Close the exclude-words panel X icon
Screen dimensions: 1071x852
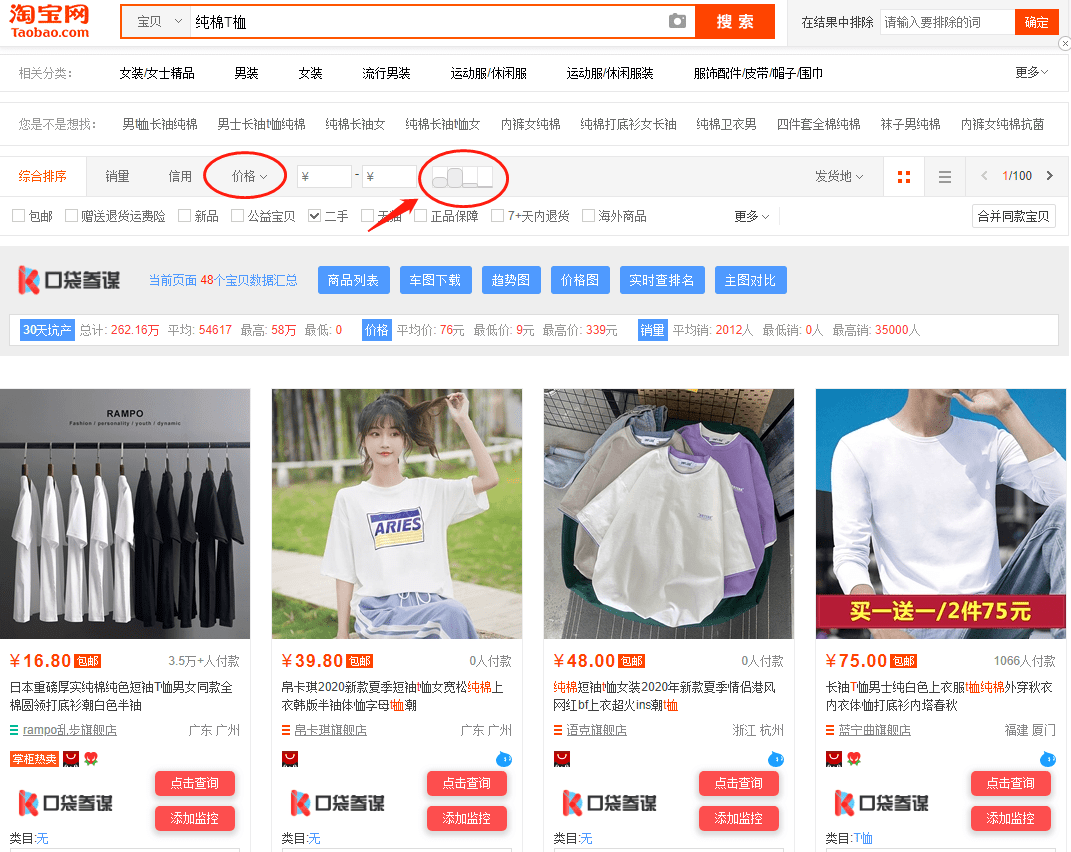click(x=1064, y=44)
